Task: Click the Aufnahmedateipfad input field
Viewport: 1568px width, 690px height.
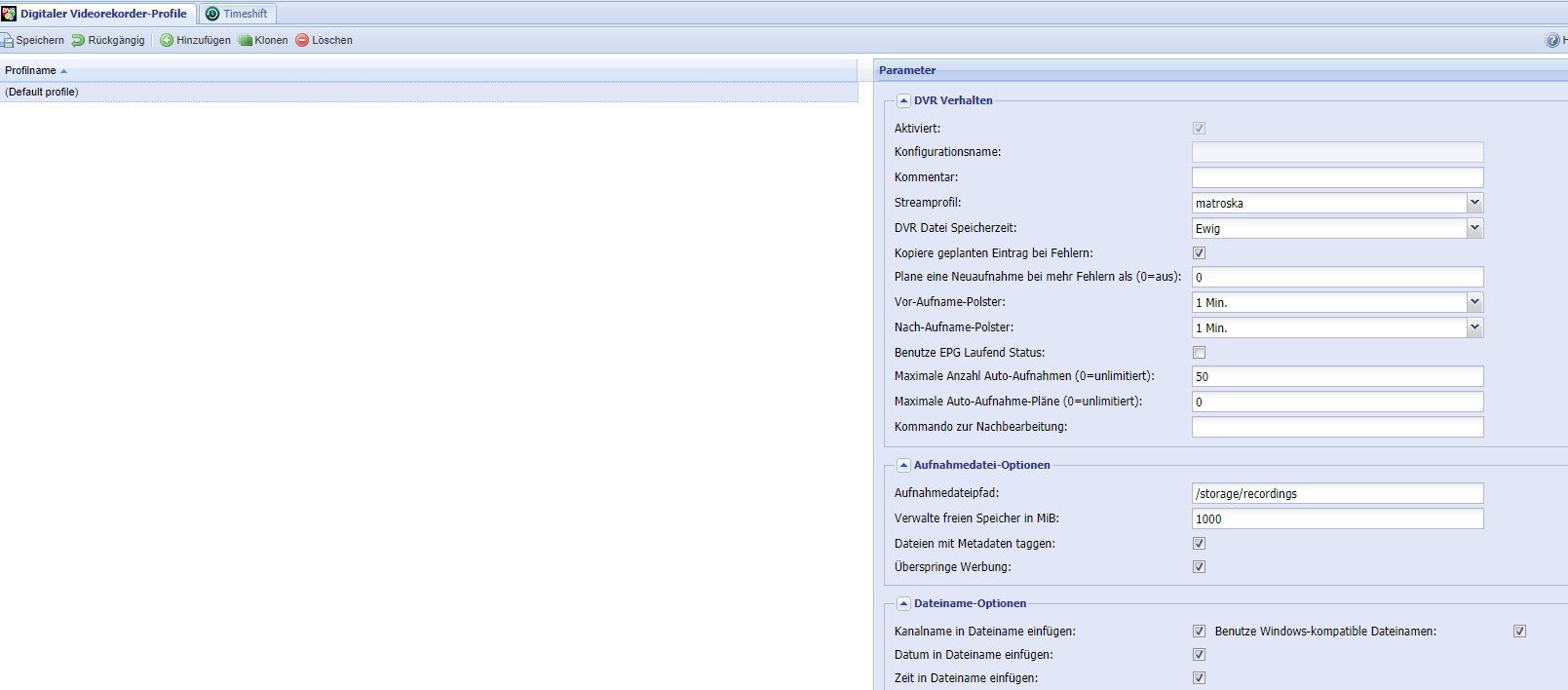Action: click(x=1337, y=493)
